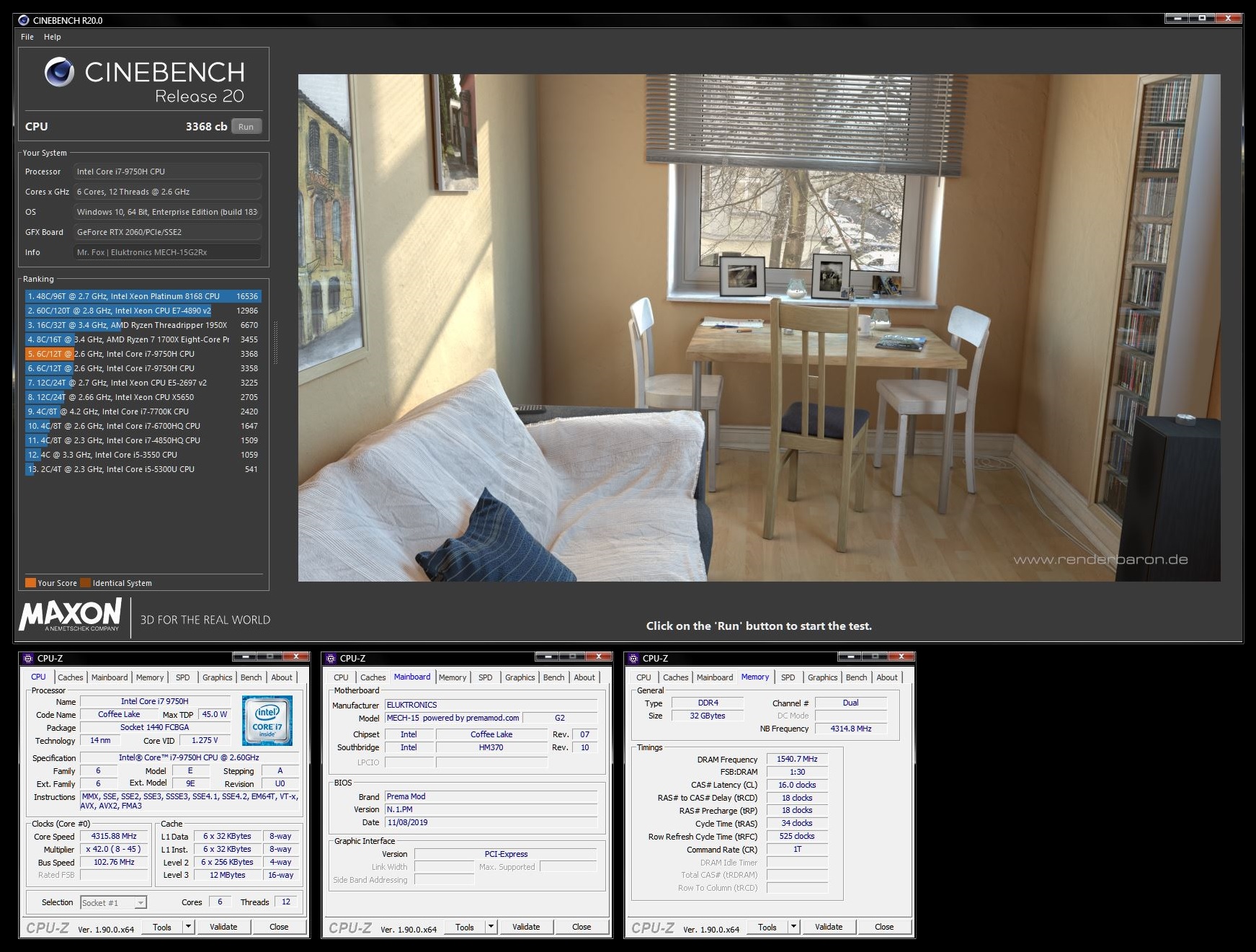Click Tools in the middle CPU-Z window
Viewport: 1256px width, 952px height.
pyautogui.click(x=465, y=927)
